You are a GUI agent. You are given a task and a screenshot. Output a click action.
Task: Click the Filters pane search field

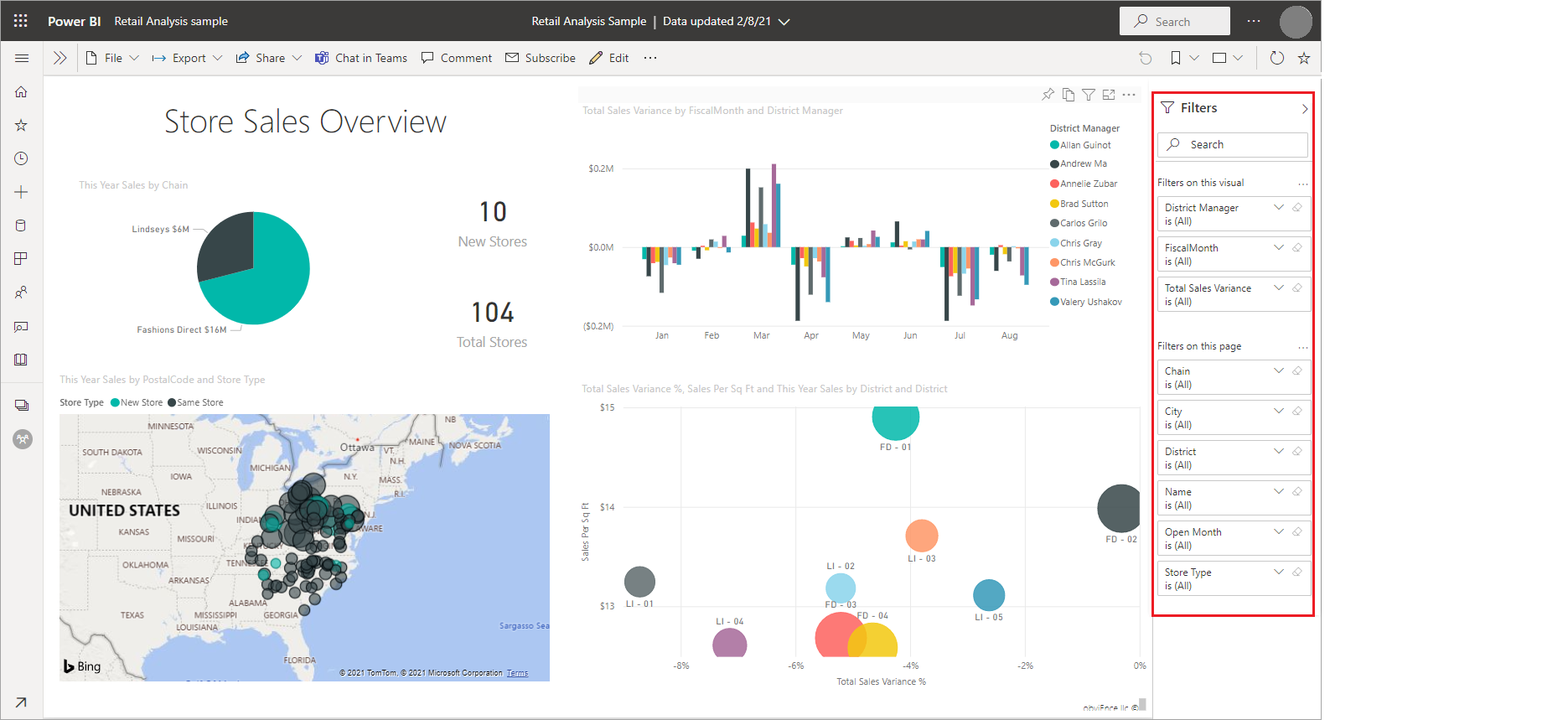[1233, 144]
